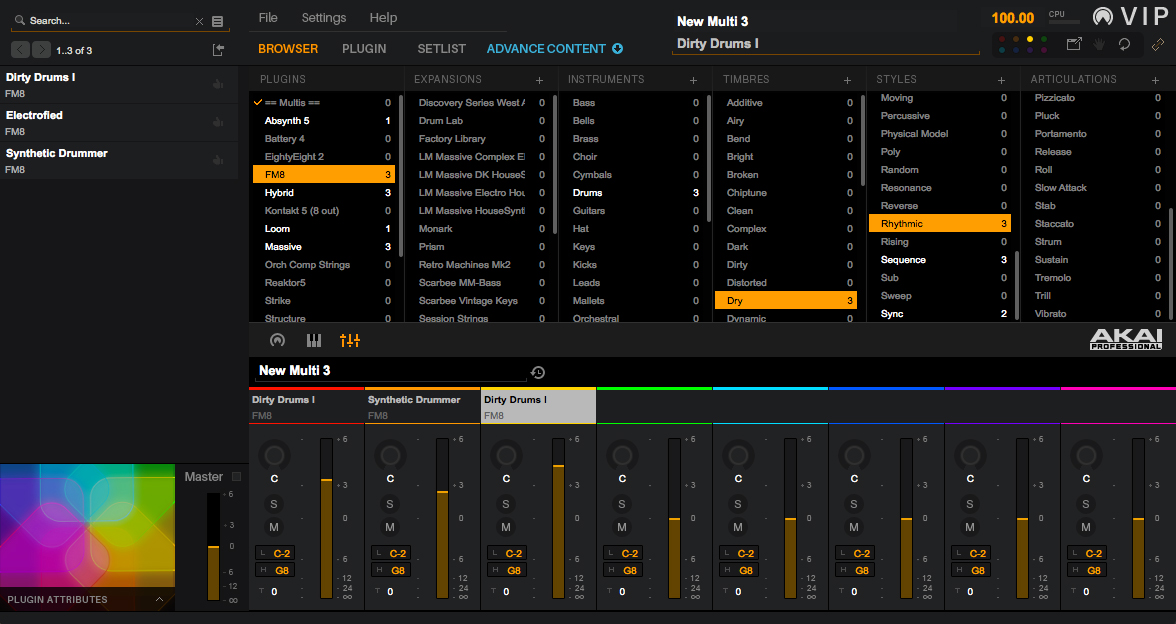Expand the Plugin Attributes panel

point(159,600)
